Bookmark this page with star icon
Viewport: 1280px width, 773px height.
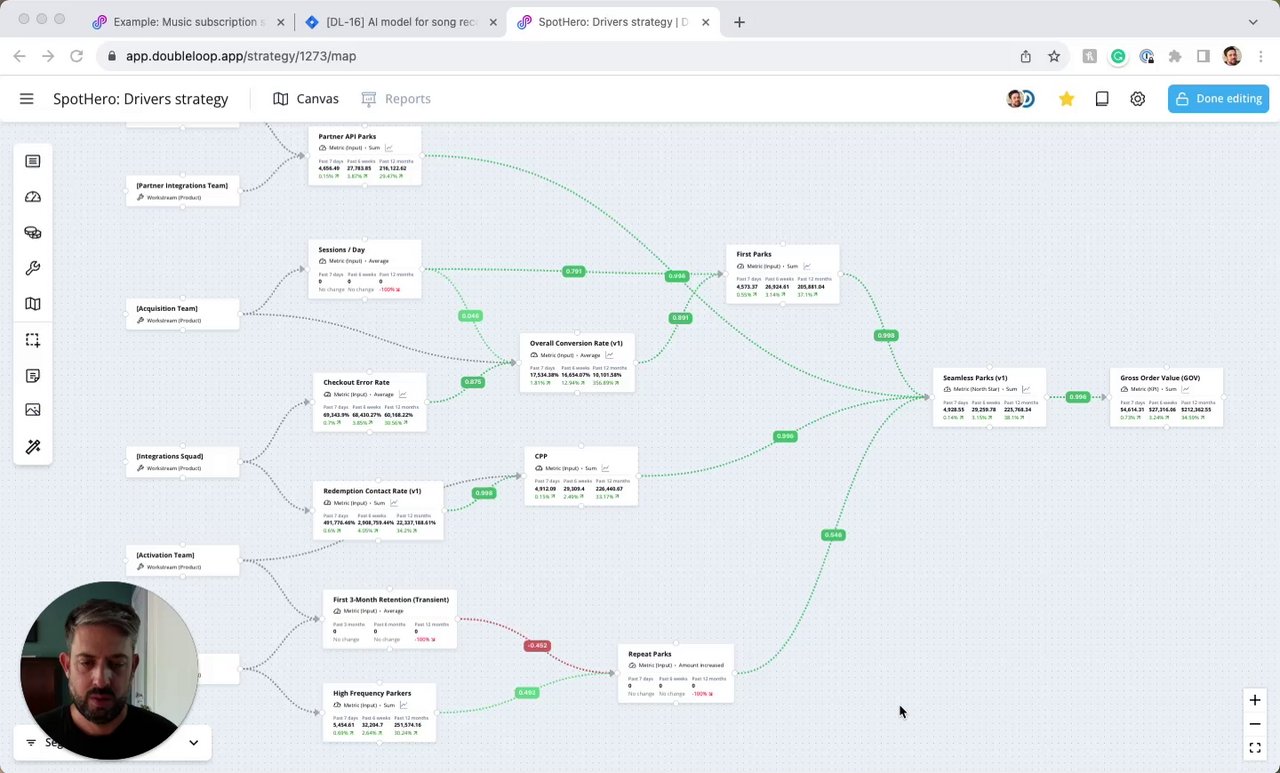click(1054, 57)
